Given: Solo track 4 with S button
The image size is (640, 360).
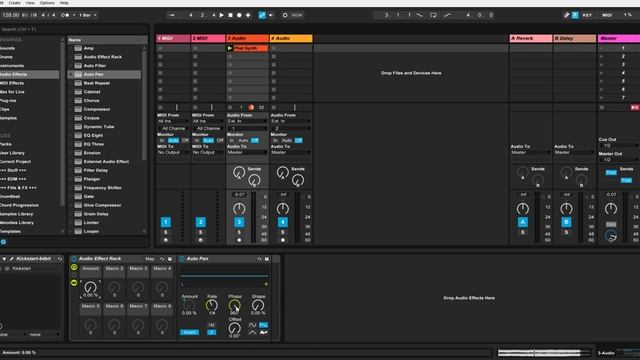Looking at the screenshot, I should [282, 232].
